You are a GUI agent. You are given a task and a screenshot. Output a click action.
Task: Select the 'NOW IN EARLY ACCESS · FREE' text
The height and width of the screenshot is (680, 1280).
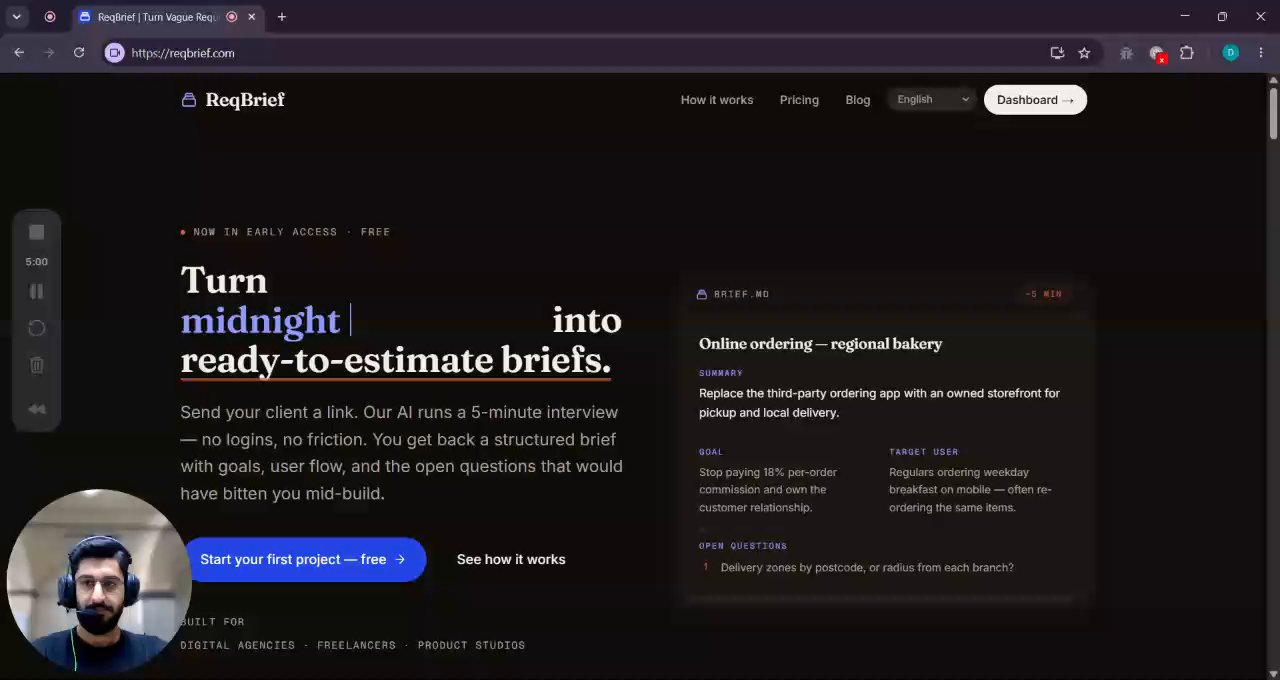coord(291,232)
